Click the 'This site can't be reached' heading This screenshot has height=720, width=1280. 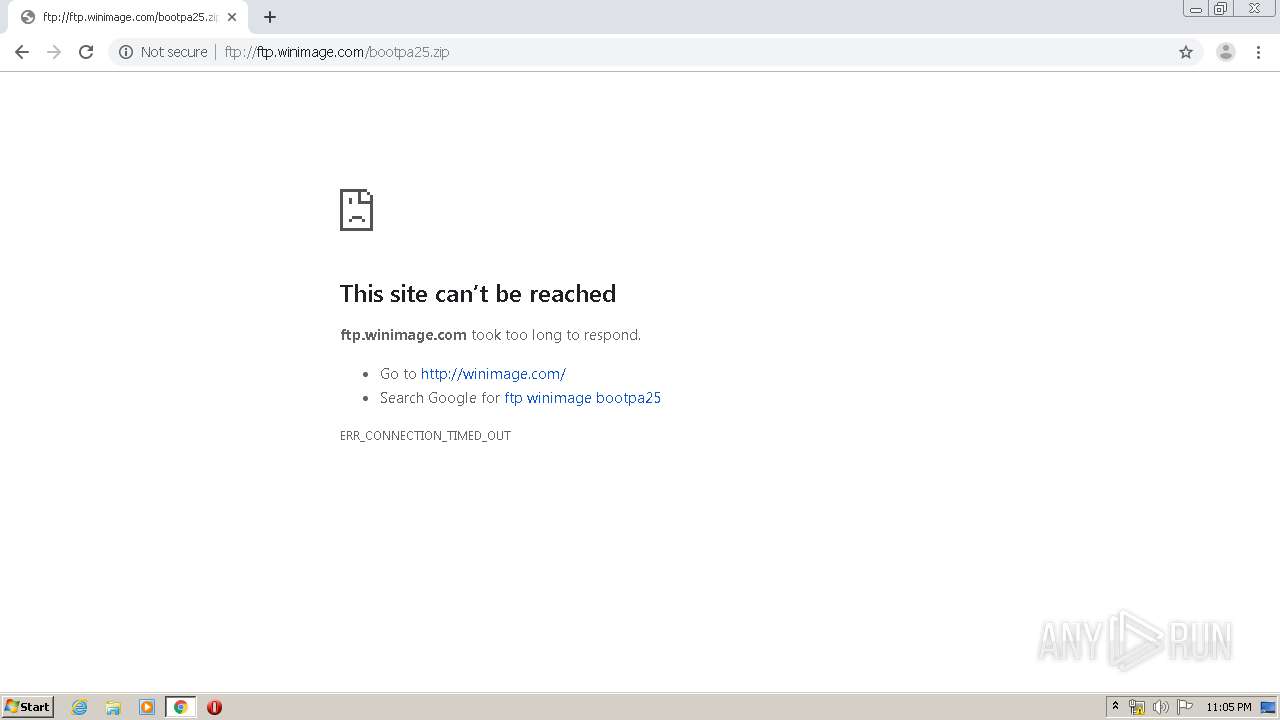478,293
